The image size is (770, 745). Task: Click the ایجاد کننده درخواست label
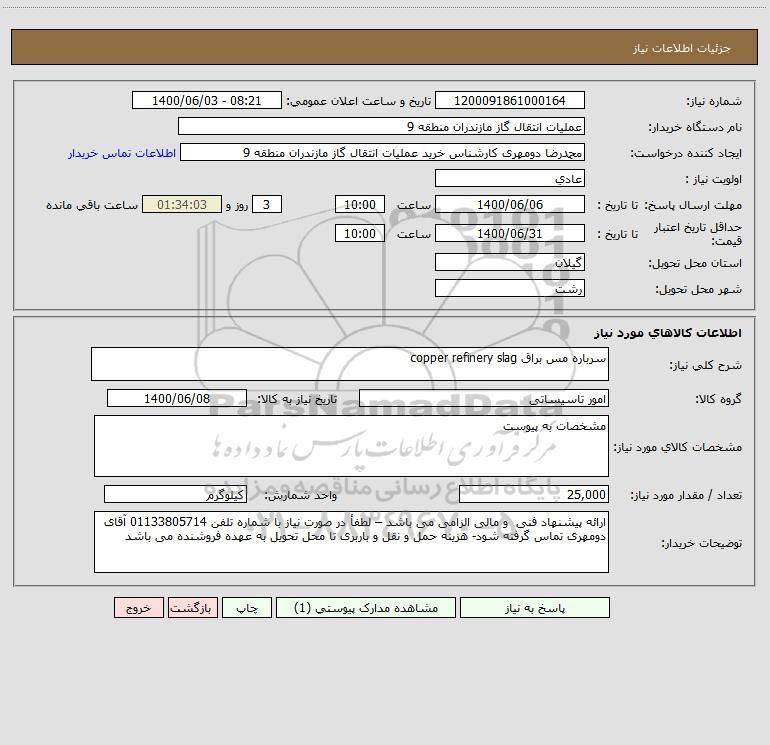click(x=686, y=154)
